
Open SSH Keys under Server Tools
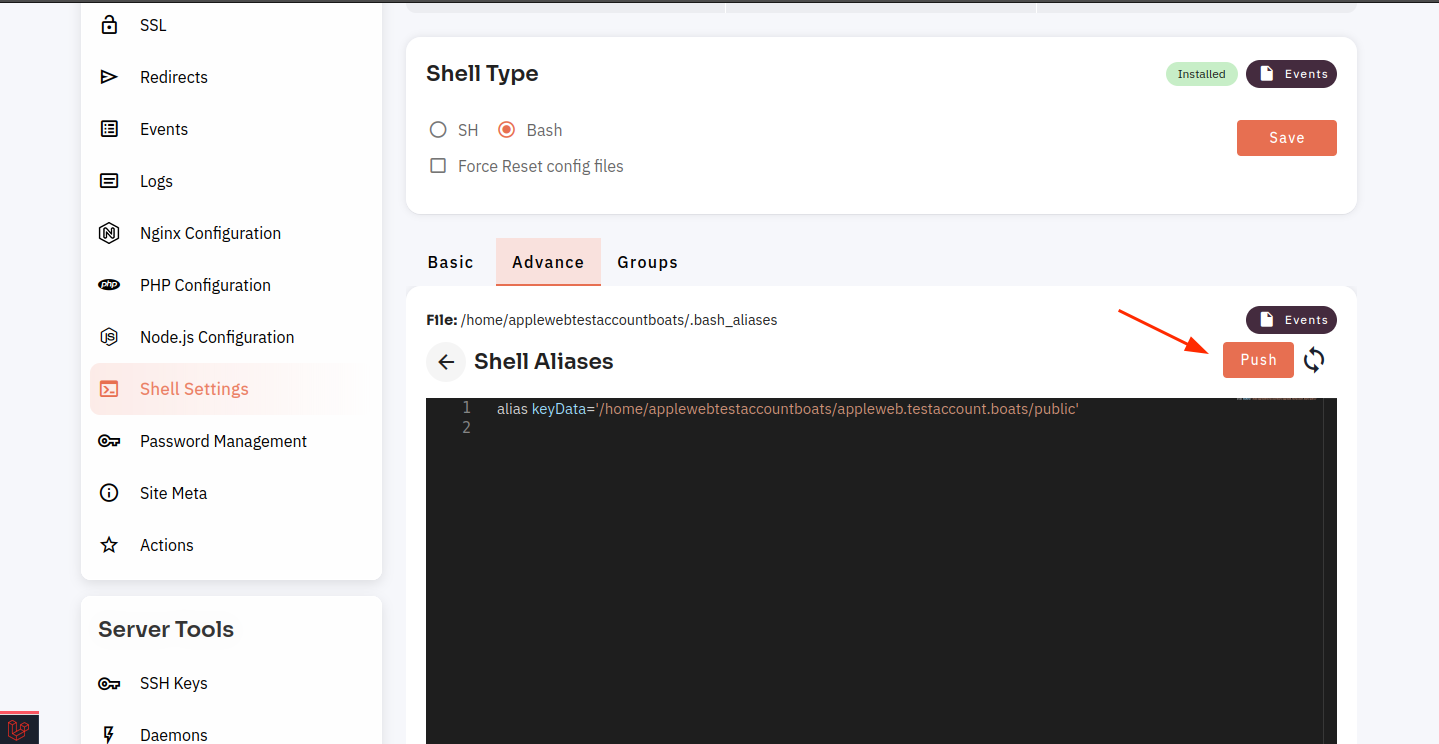[x=230, y=683]
